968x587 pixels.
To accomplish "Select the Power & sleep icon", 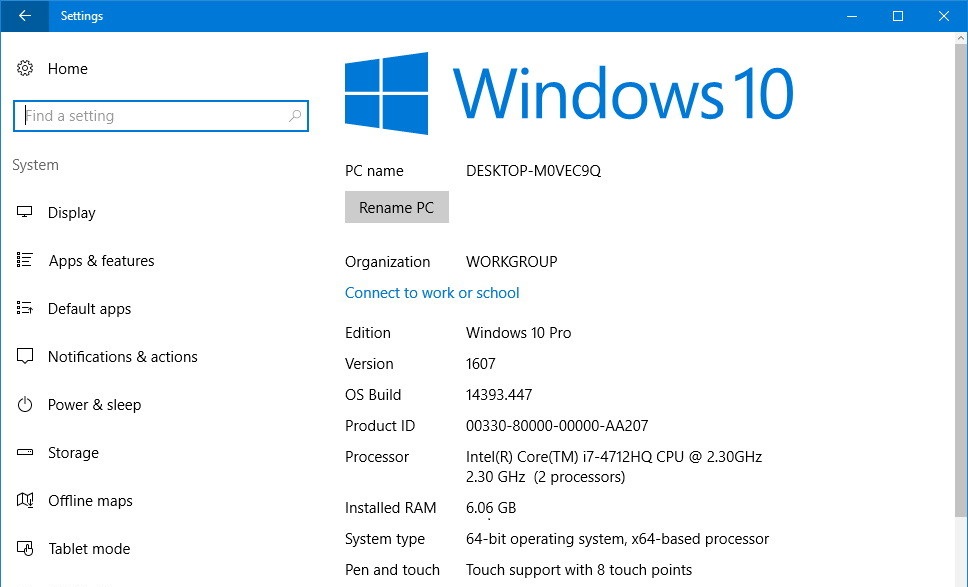I will pyautogui.click(x=25, y=405).
